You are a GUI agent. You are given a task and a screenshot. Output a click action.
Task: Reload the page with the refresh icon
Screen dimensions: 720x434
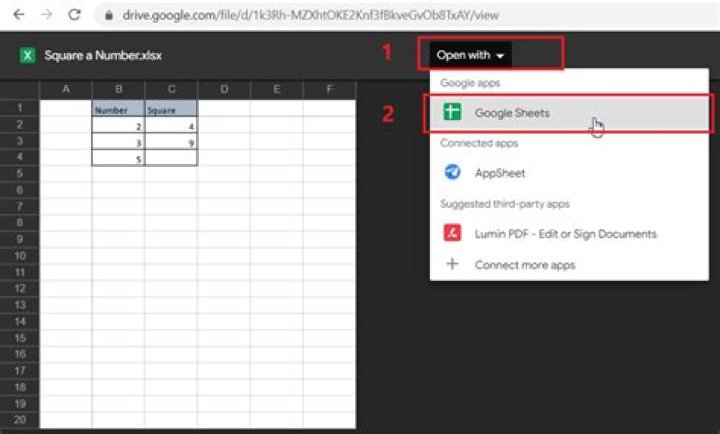[74, 15]
